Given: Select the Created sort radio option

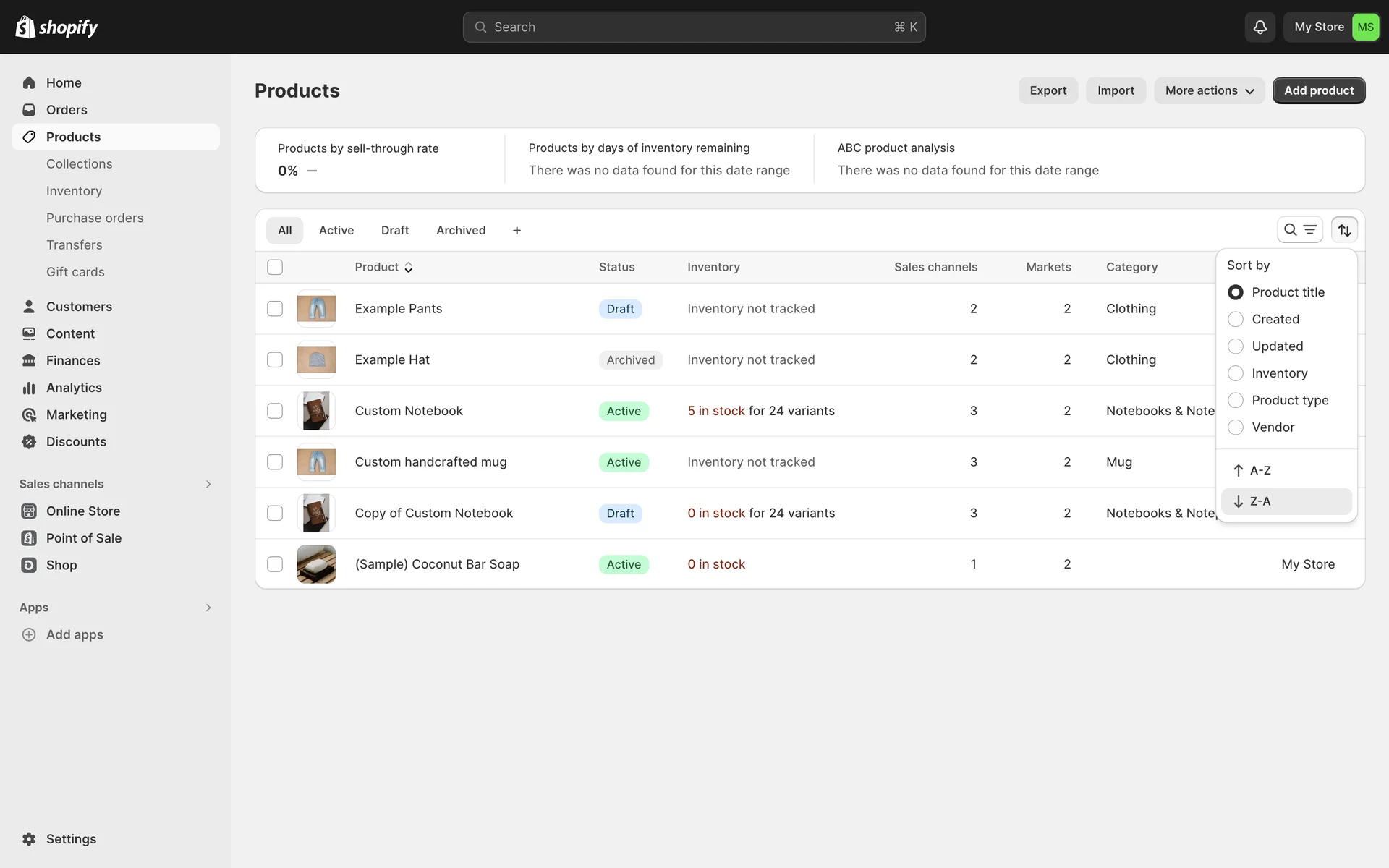Looking at the screenshot, I should (x=1236, y=319).
